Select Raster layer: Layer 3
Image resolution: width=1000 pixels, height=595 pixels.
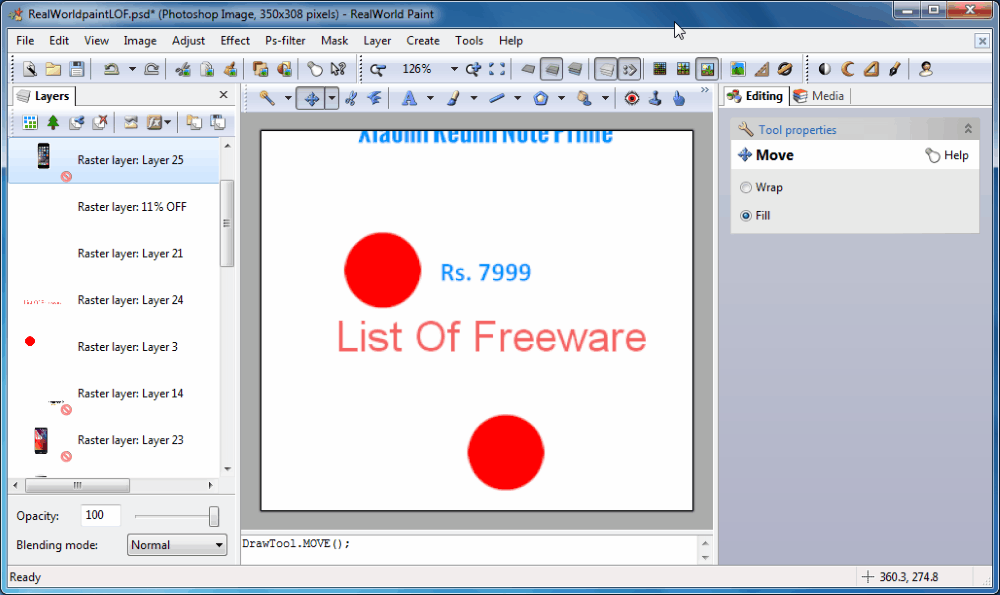[114, 347]
